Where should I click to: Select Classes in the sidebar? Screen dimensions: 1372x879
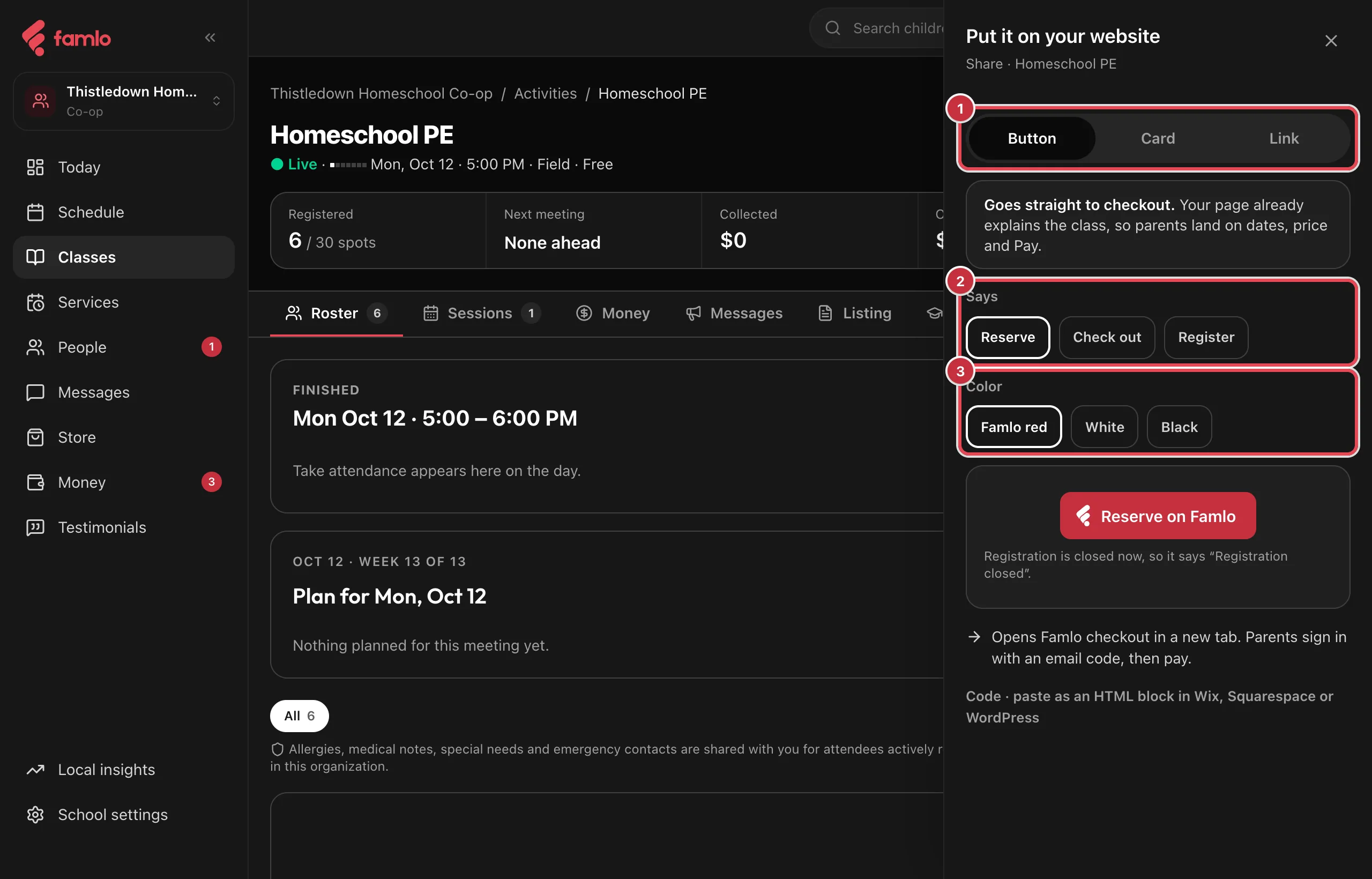tap(124, 257)
